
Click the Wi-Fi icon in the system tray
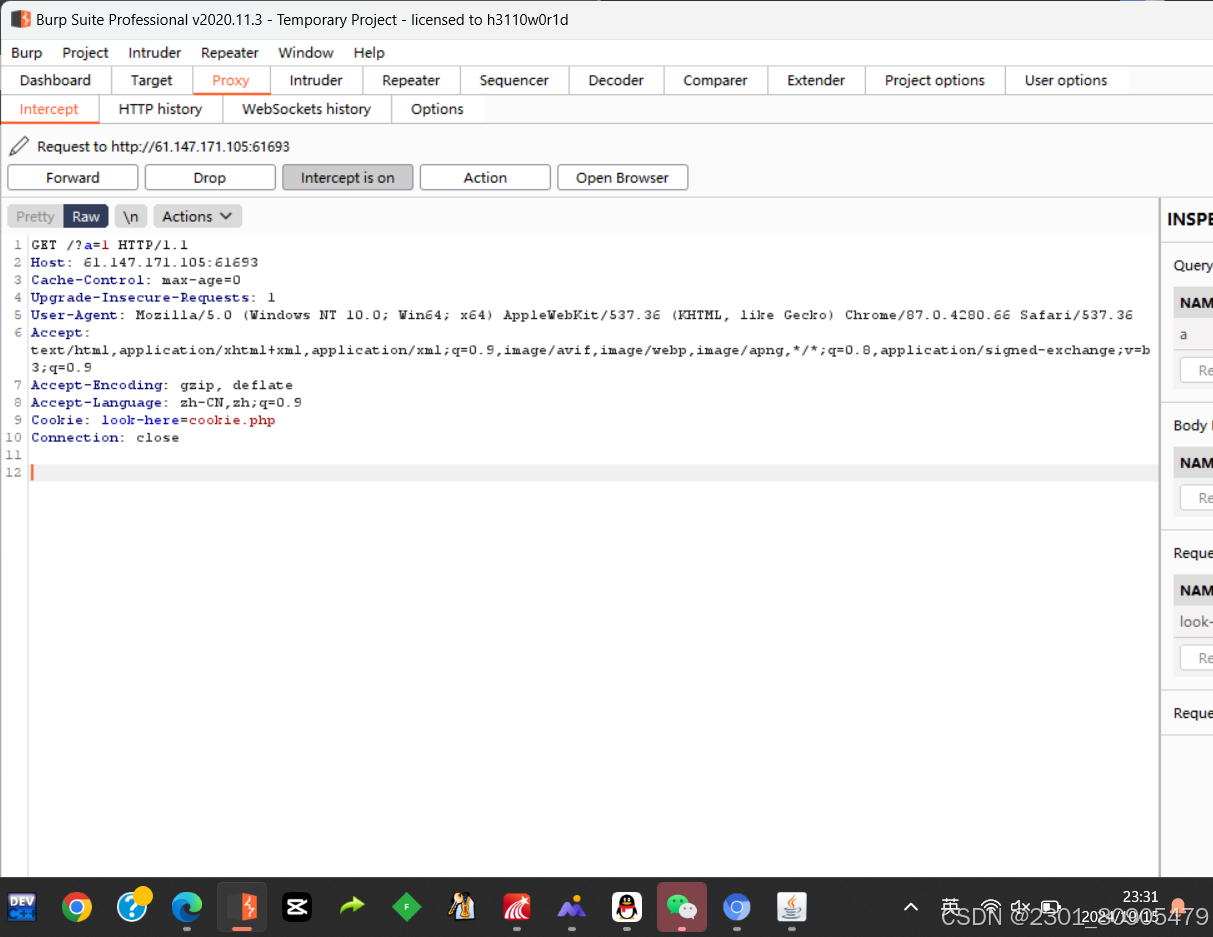989,907
